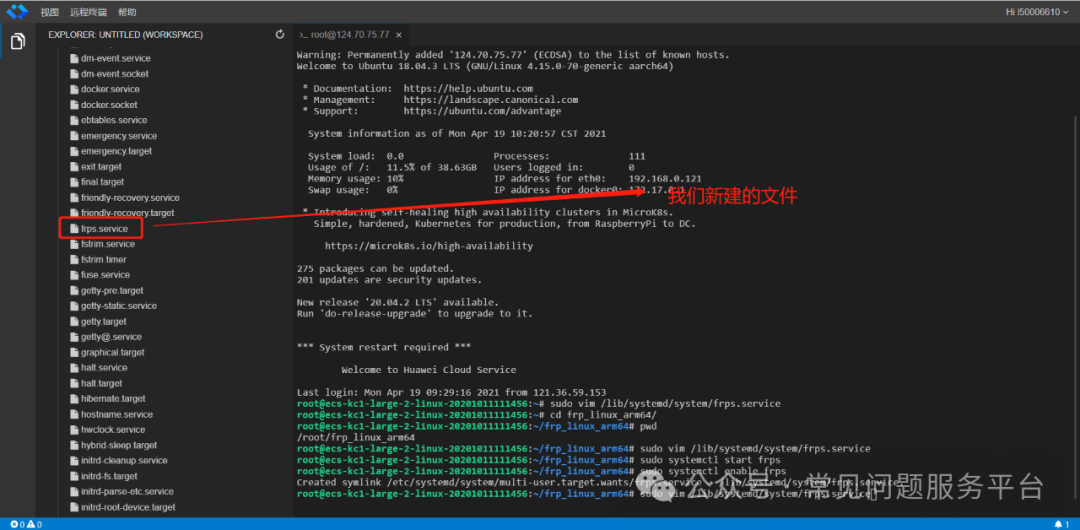The height and width of the screenshot is (530, 1080).
Task: Open hostname.service file
Action: tap(116, 414)
